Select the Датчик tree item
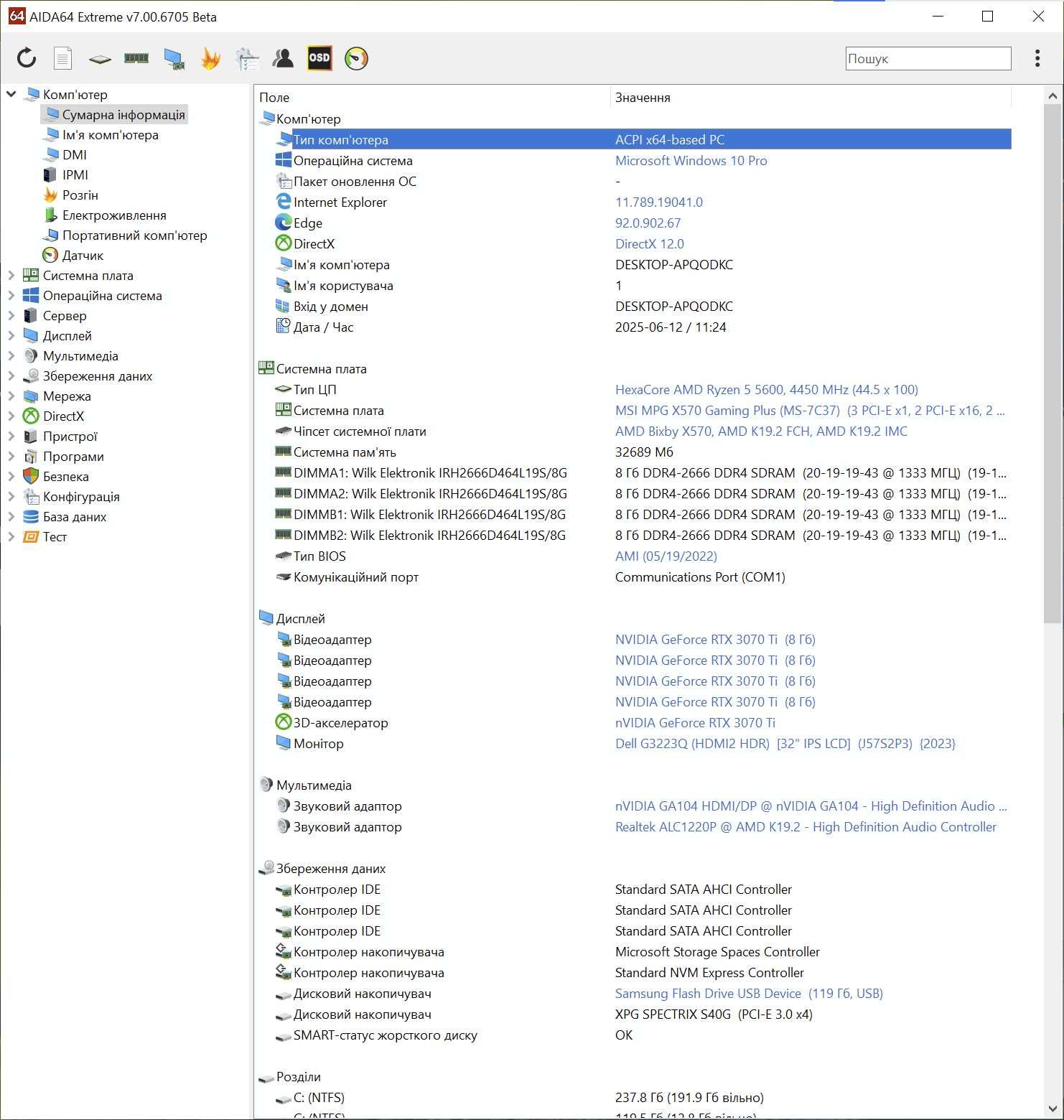 point(83,255)
